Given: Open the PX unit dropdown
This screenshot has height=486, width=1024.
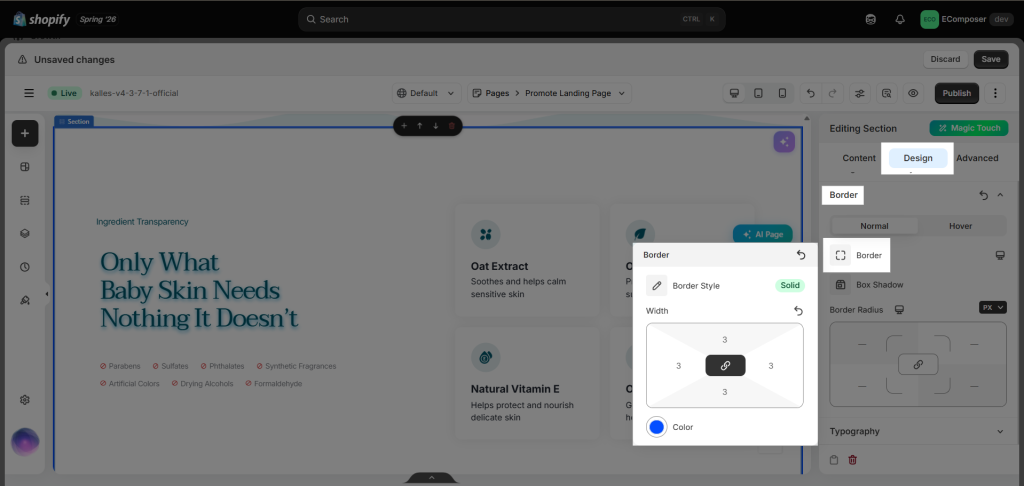Looking at the screenshot, I should (x=993, y=307).
